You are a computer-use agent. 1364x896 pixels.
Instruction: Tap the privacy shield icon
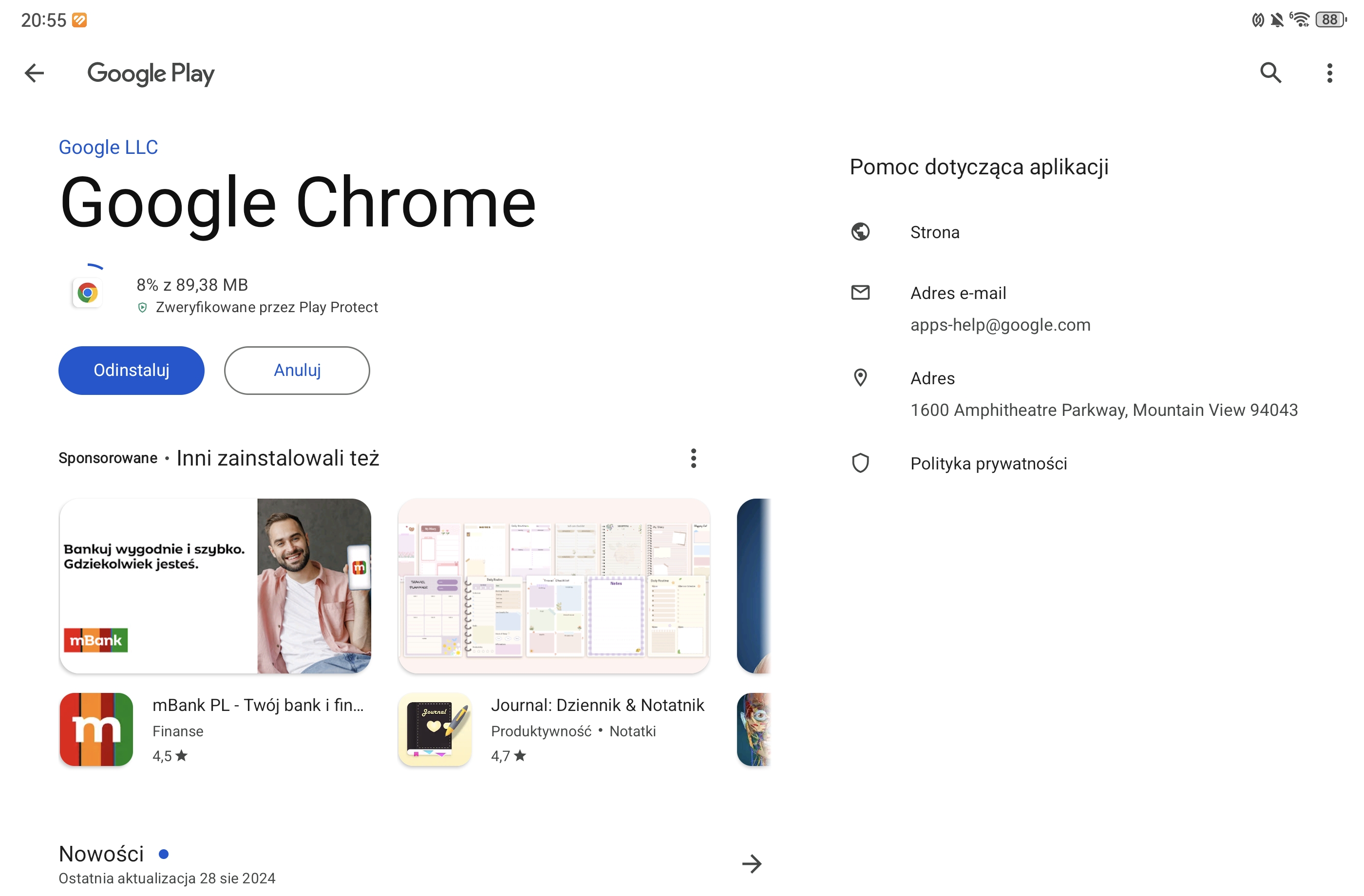(x=860, y=463)
